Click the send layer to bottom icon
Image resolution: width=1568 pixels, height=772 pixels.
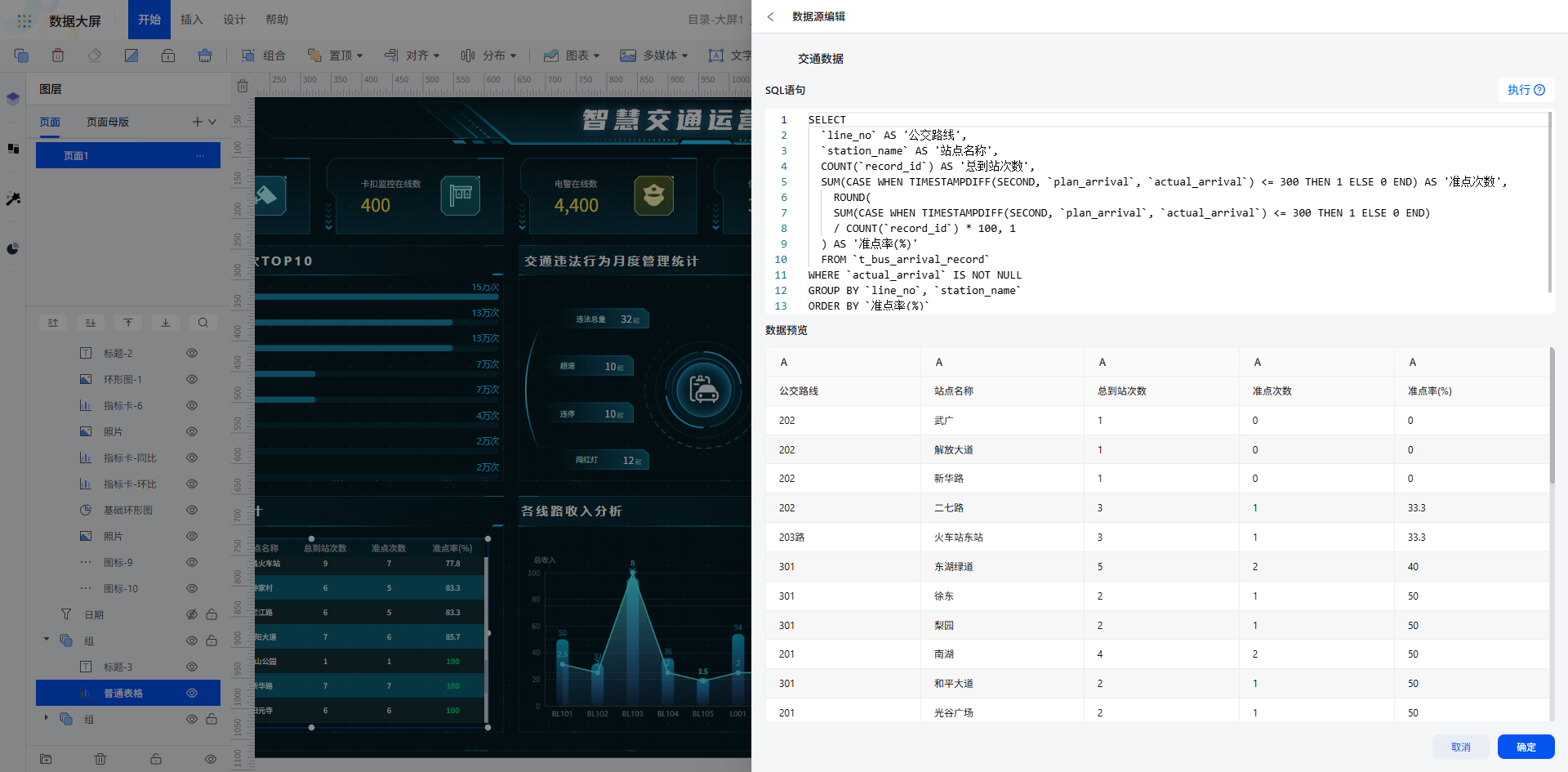click(166, 323)
